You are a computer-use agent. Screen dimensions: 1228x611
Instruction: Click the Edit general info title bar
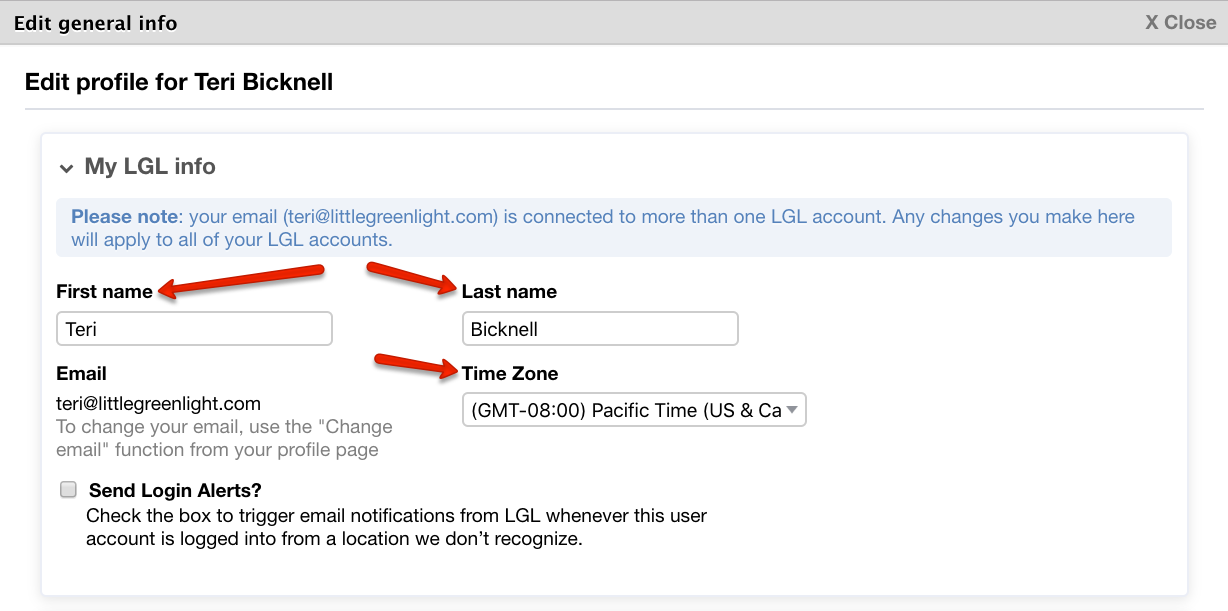(x=614, y=22)
